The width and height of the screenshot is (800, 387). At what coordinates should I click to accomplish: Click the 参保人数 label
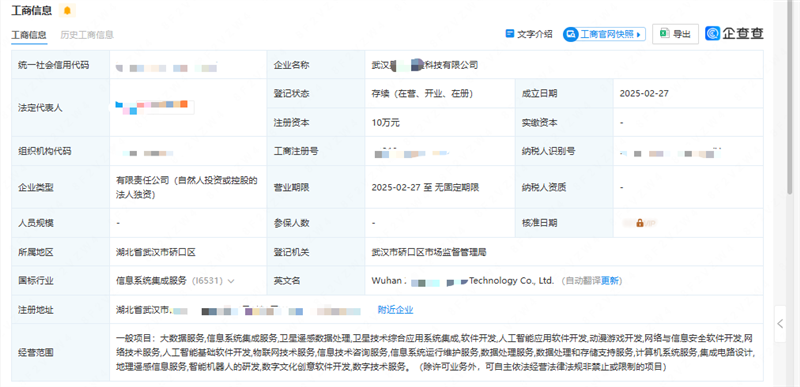pyautogui.click(x=291, y=223)
